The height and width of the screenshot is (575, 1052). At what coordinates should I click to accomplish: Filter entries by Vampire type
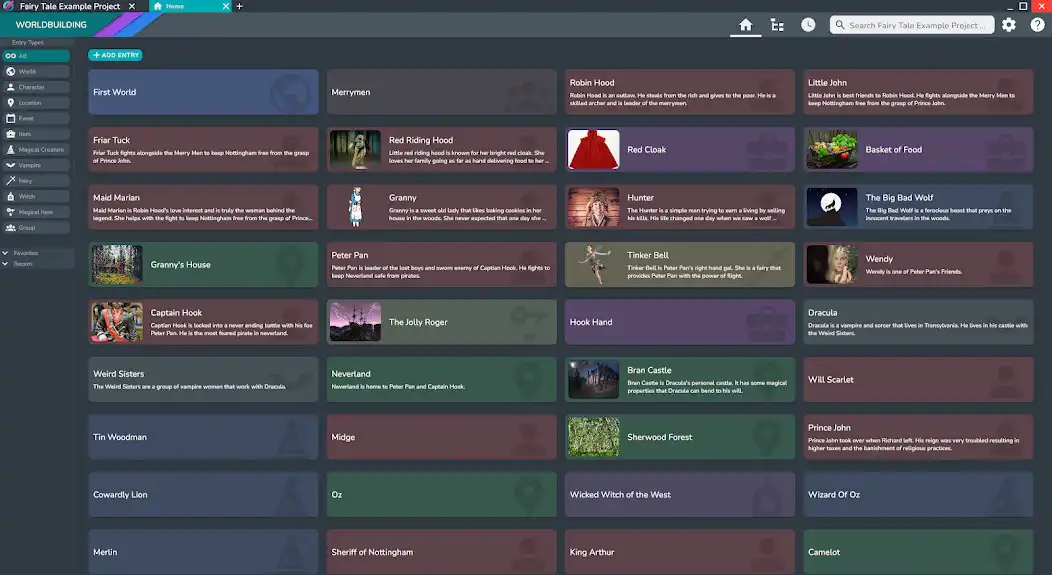36,165
